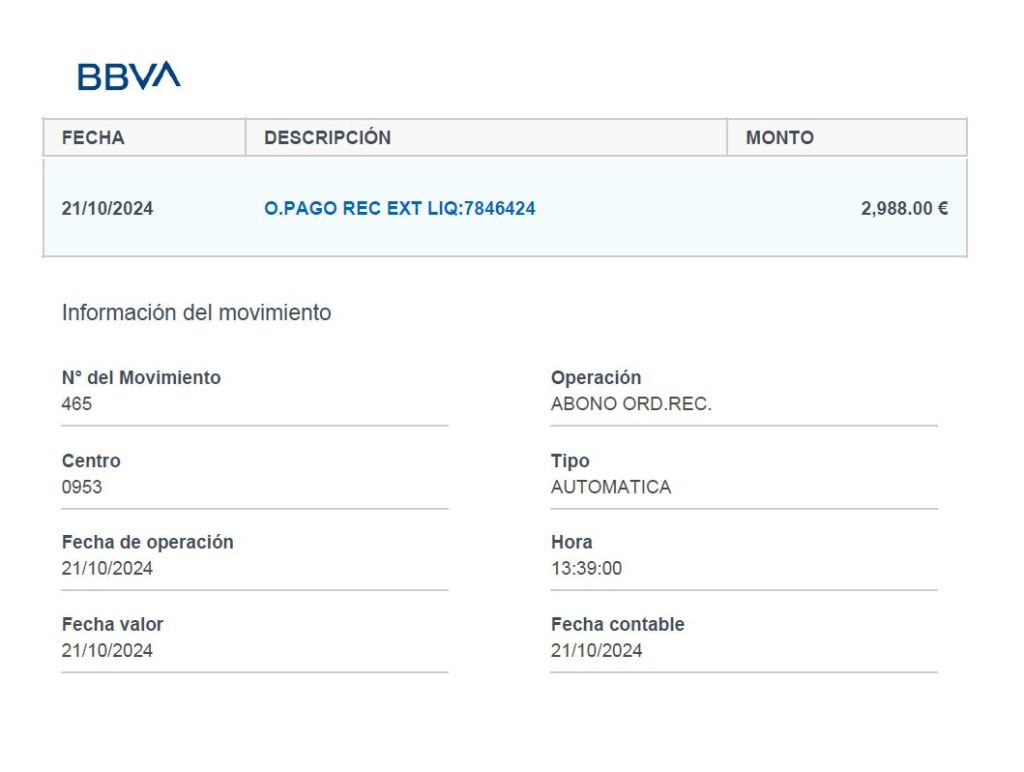Select the movement number 465
The width and height of the screenshot is (1024, 772).
pyautogui.click(x=76, y=404)
